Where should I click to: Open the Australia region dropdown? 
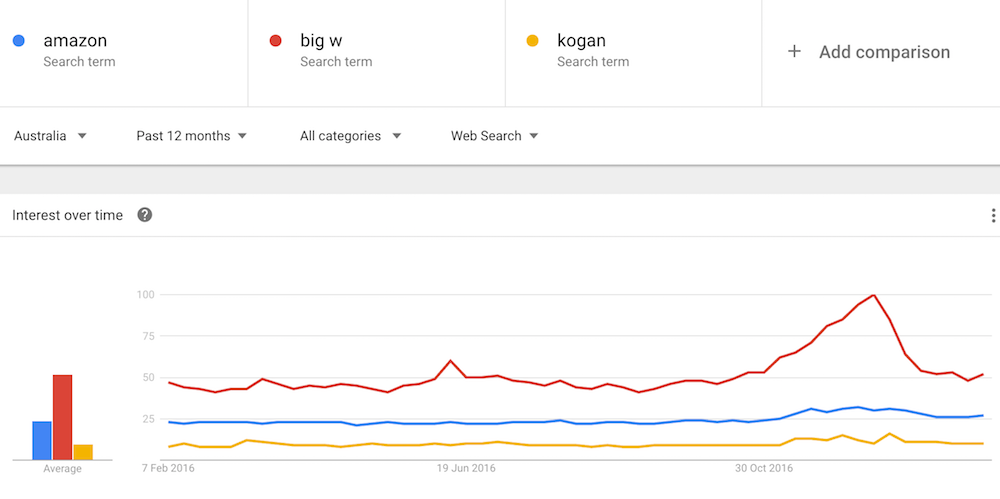tap(50, 136)
